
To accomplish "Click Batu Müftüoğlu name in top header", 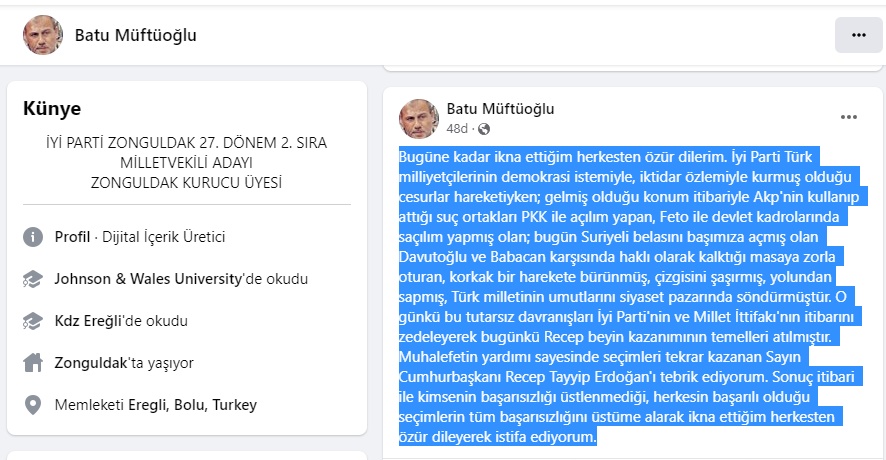I will pyautogui.click(x=136, y=35).
